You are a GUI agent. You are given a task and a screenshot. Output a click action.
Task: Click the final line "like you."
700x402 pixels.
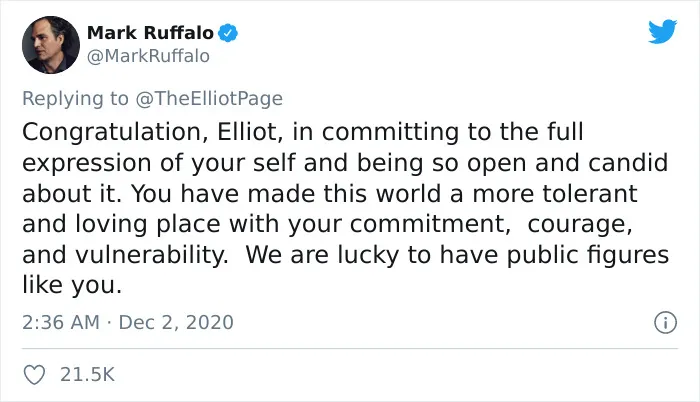point(72,285)
